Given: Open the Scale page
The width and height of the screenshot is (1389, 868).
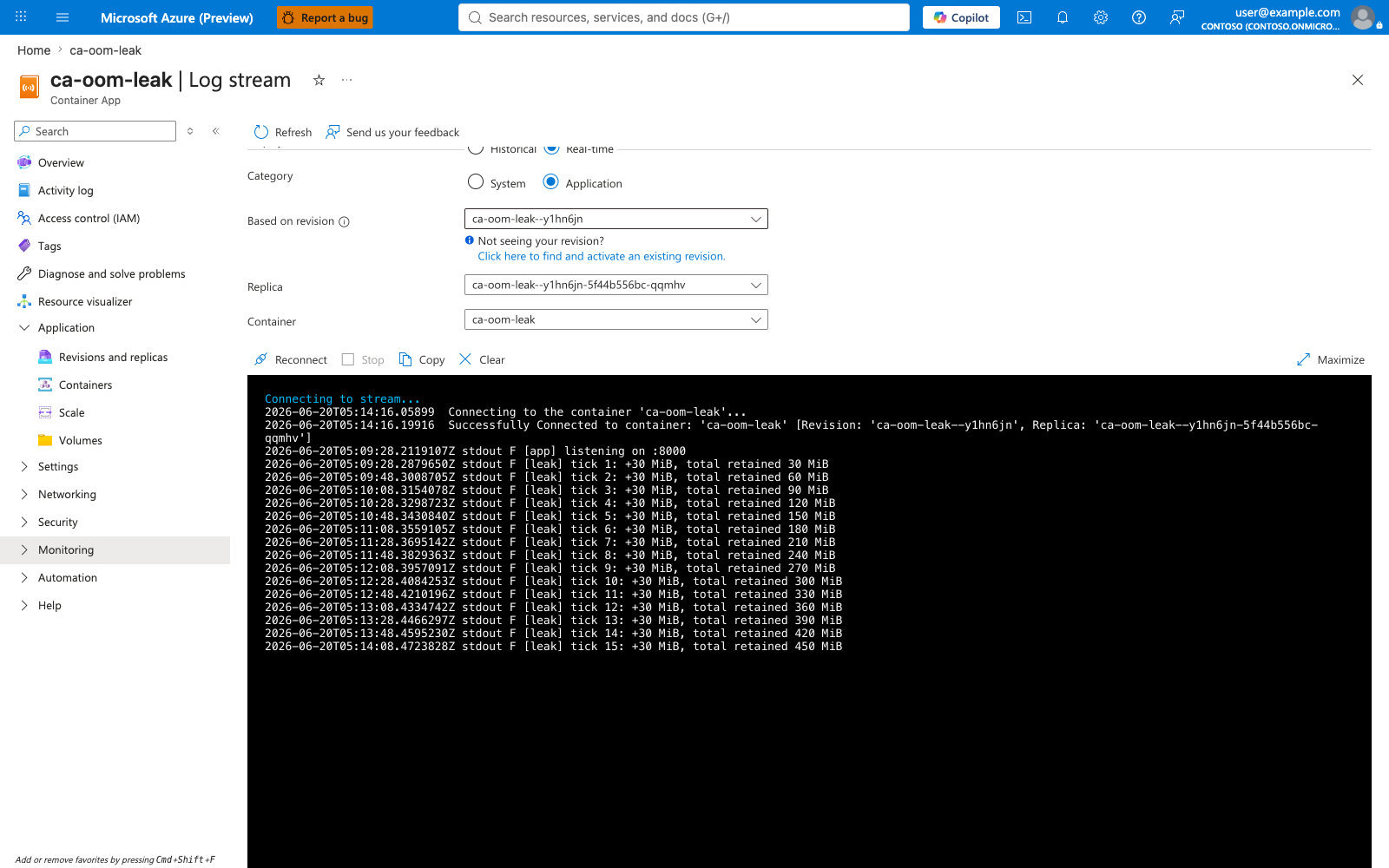Looking at the screenshot, I should click(71, 412).
